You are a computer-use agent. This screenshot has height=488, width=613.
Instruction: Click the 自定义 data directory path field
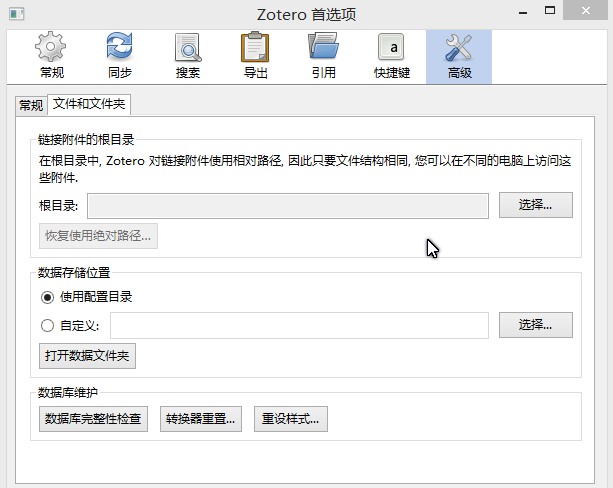pyautogui.click(x=299, y=325)
